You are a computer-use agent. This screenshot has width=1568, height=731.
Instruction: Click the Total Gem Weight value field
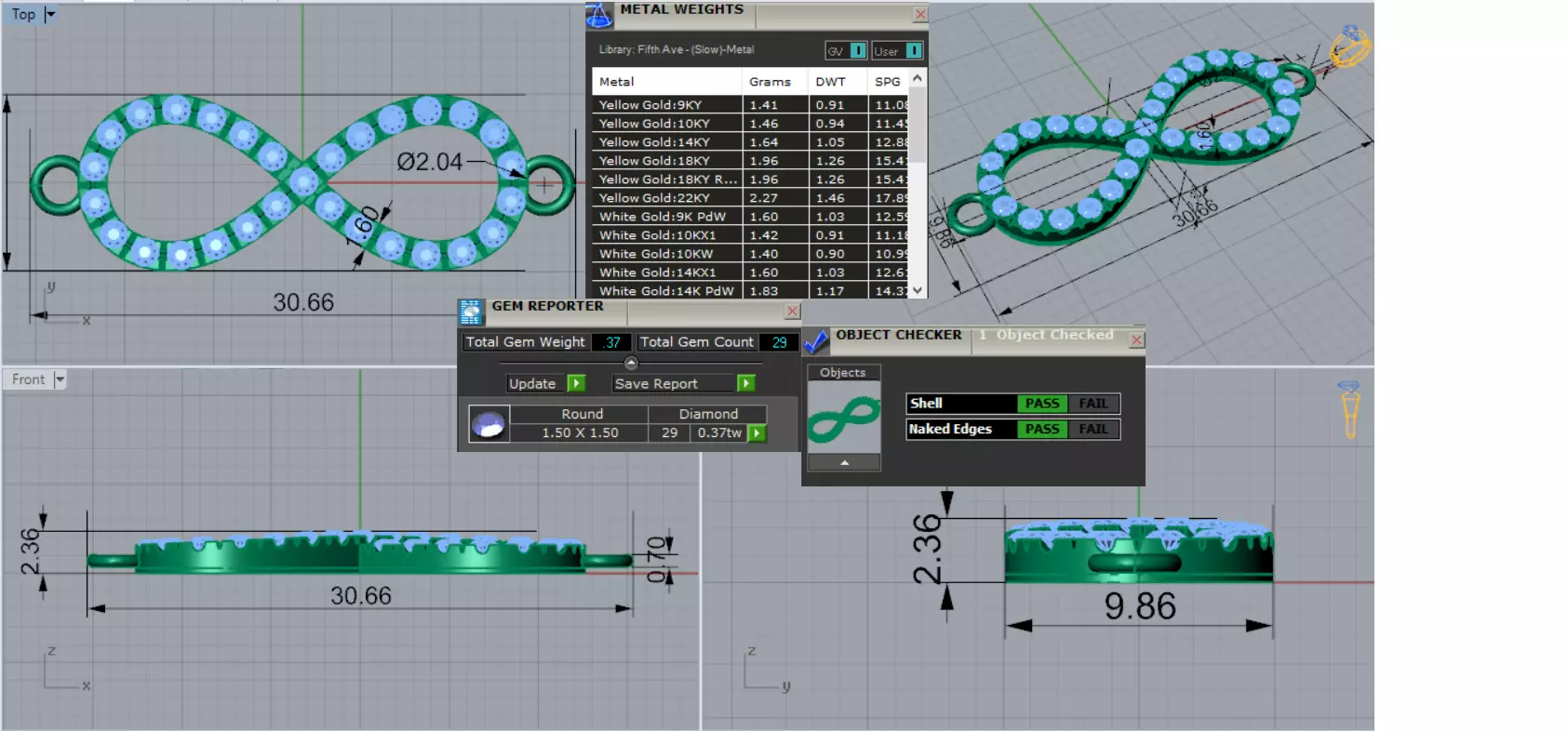[x=611, y=342]
